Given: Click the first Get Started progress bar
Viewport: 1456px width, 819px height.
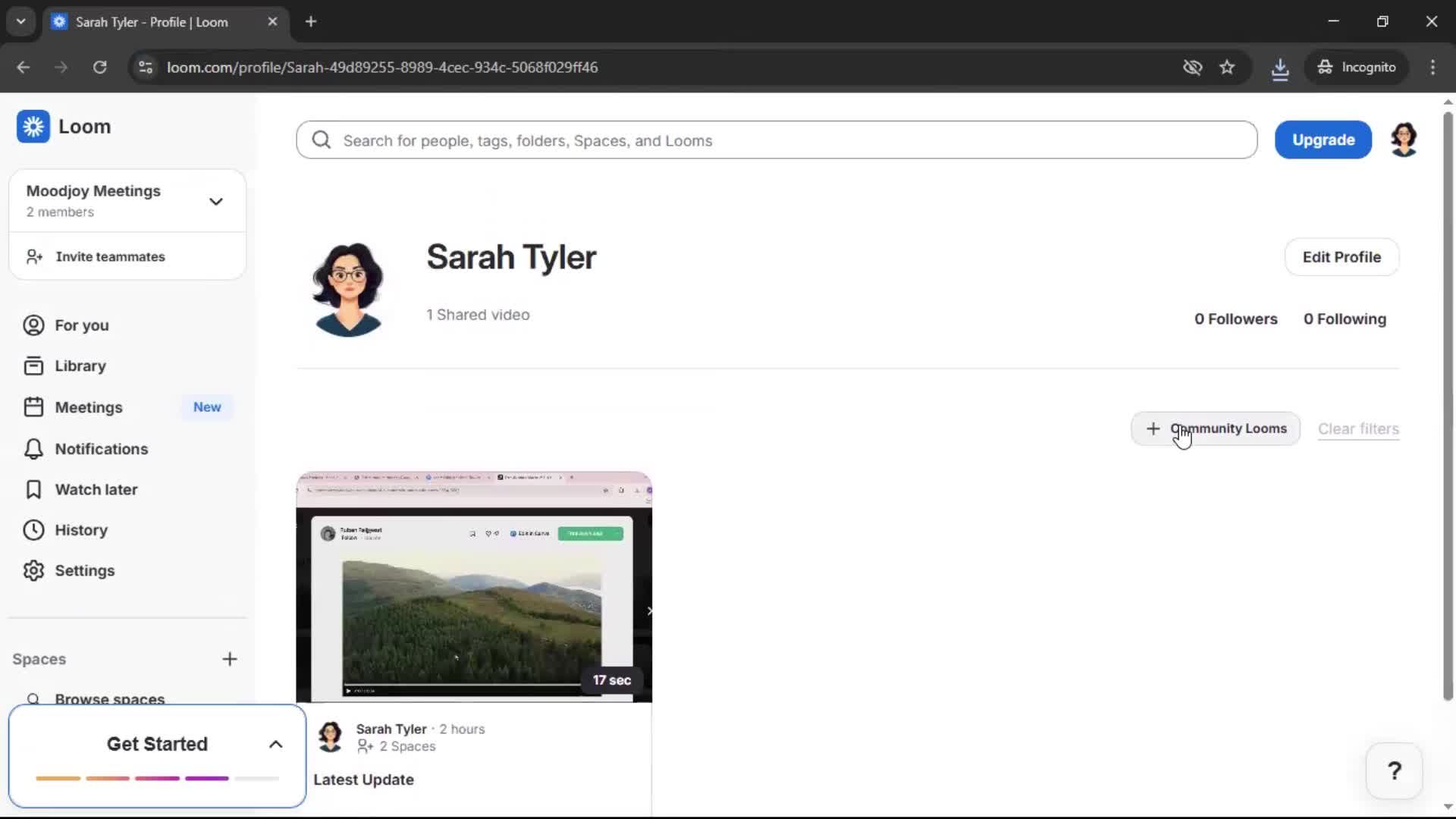Looking at the screenshot, I should pyautogui.click(x=58, y=778).
